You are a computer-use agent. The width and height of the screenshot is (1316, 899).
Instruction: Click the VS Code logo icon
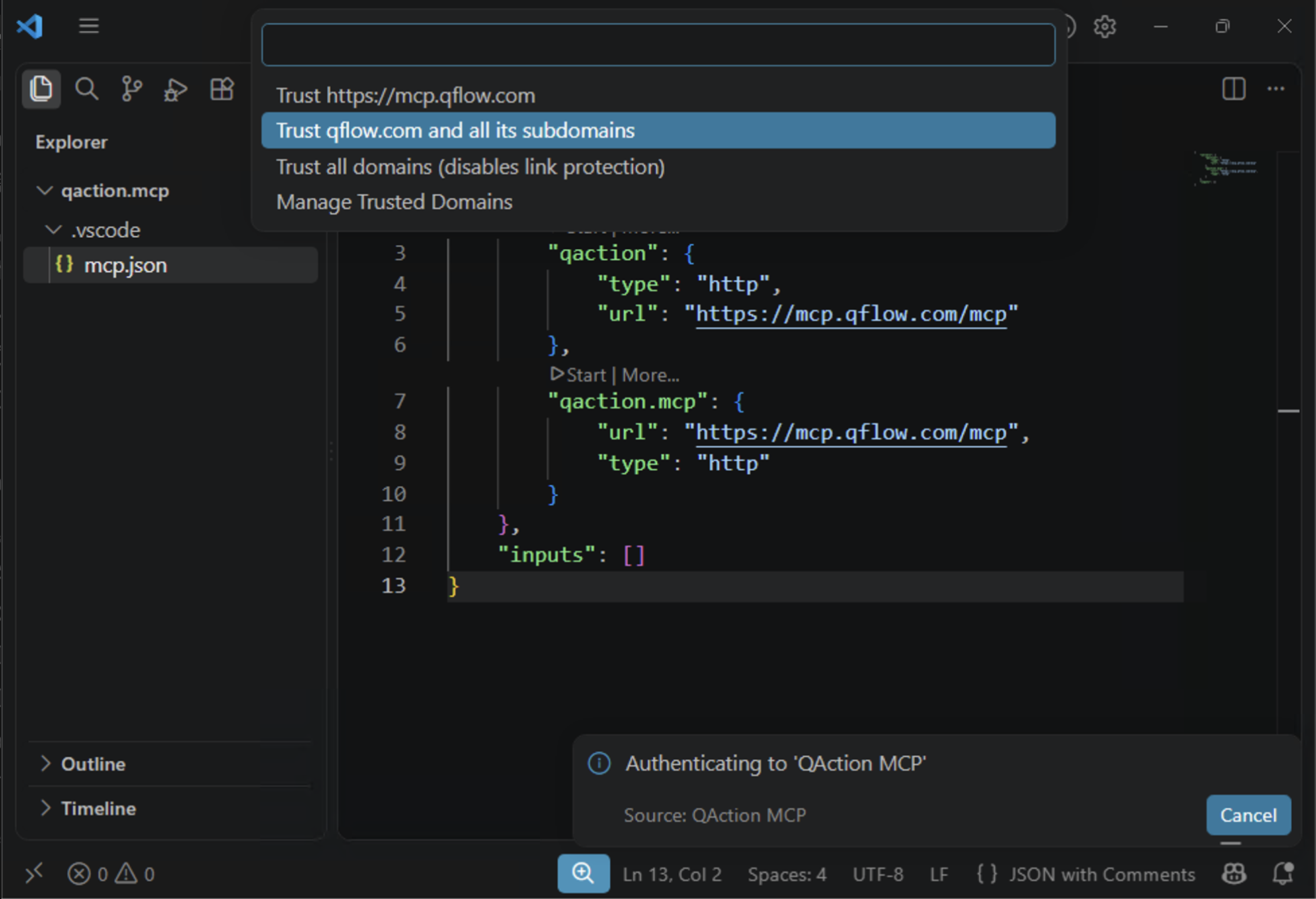pos(30,26)
